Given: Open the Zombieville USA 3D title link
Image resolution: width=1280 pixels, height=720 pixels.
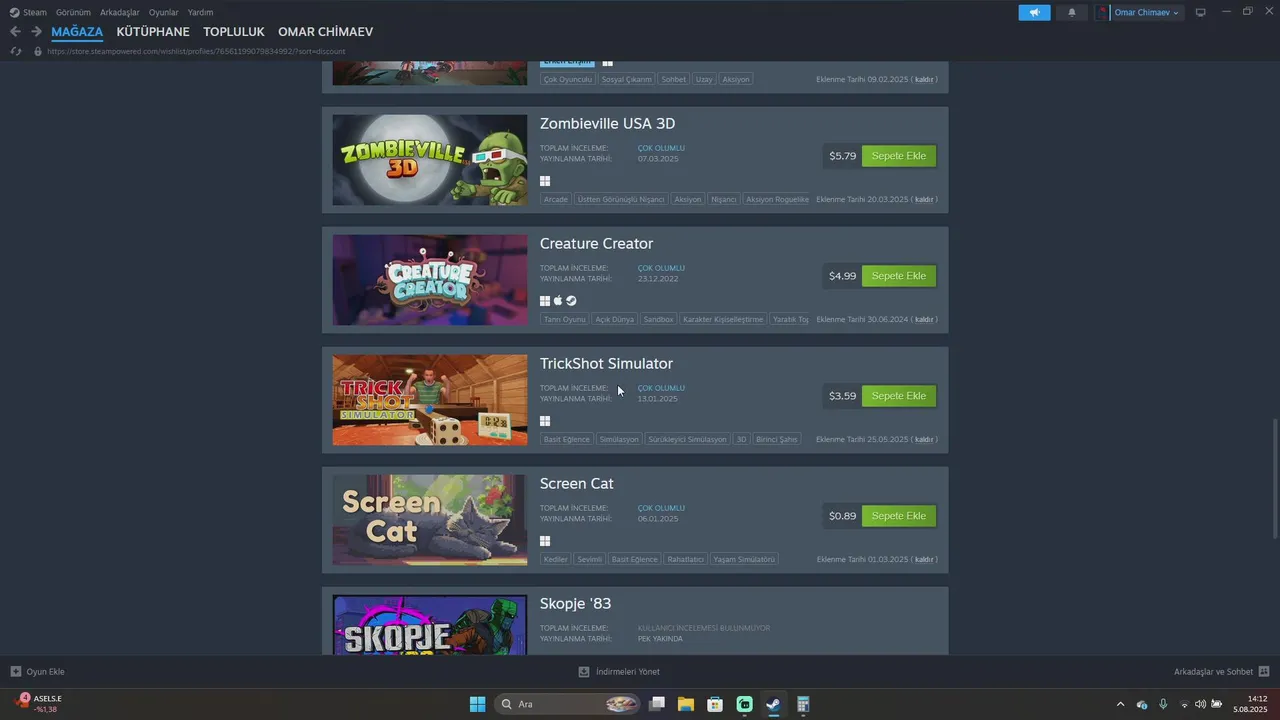Looking at the screenshot, I should point(607,124).
